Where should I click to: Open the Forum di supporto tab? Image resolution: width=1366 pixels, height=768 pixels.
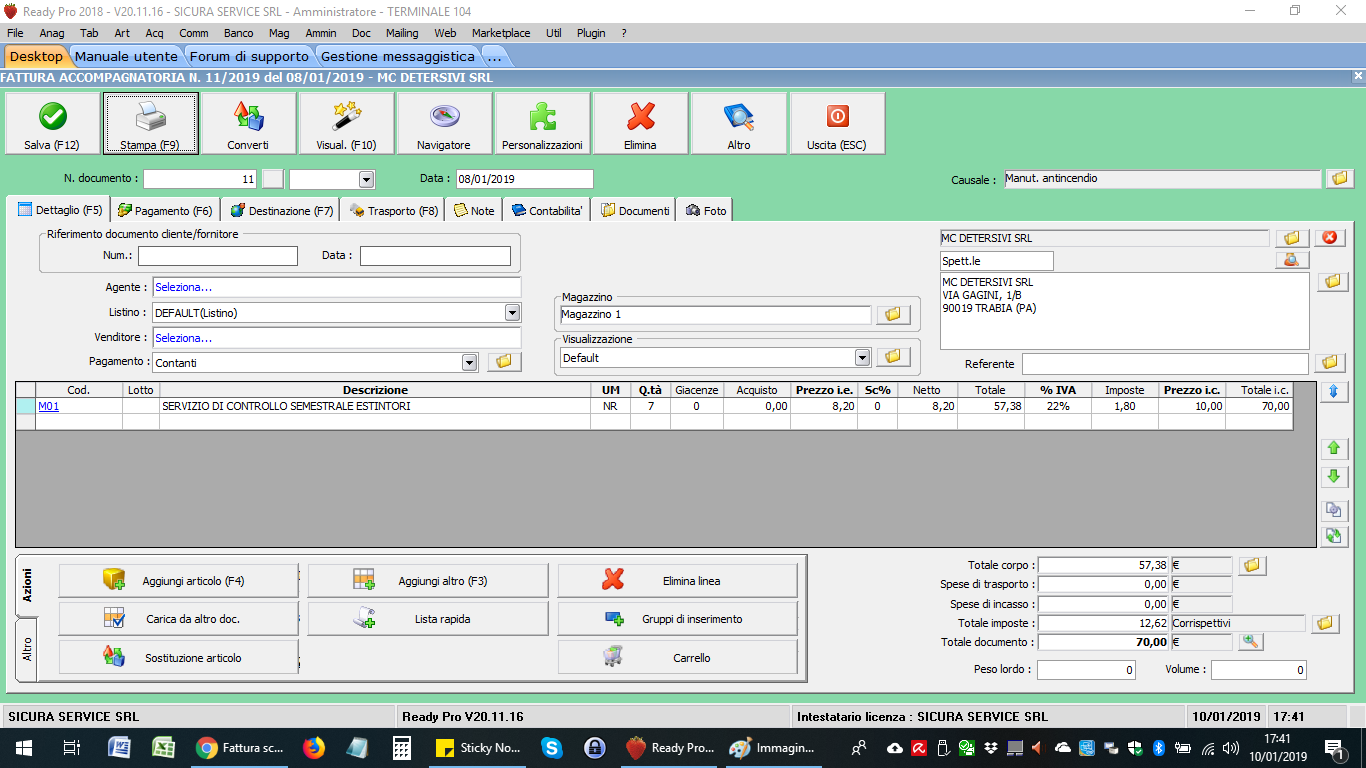[249, 56]
